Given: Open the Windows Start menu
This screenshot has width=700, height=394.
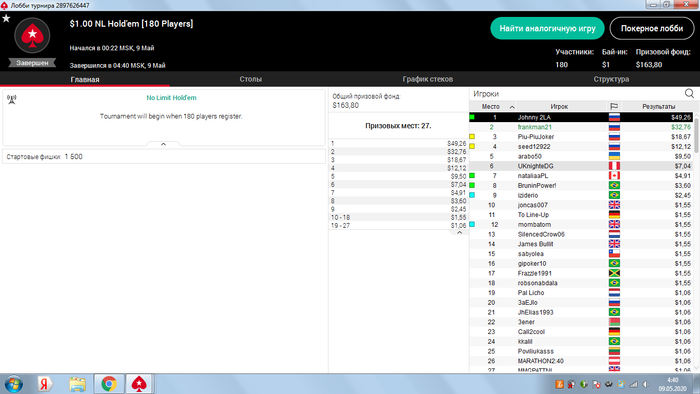Looking at the screenshot, I should 14,384.
